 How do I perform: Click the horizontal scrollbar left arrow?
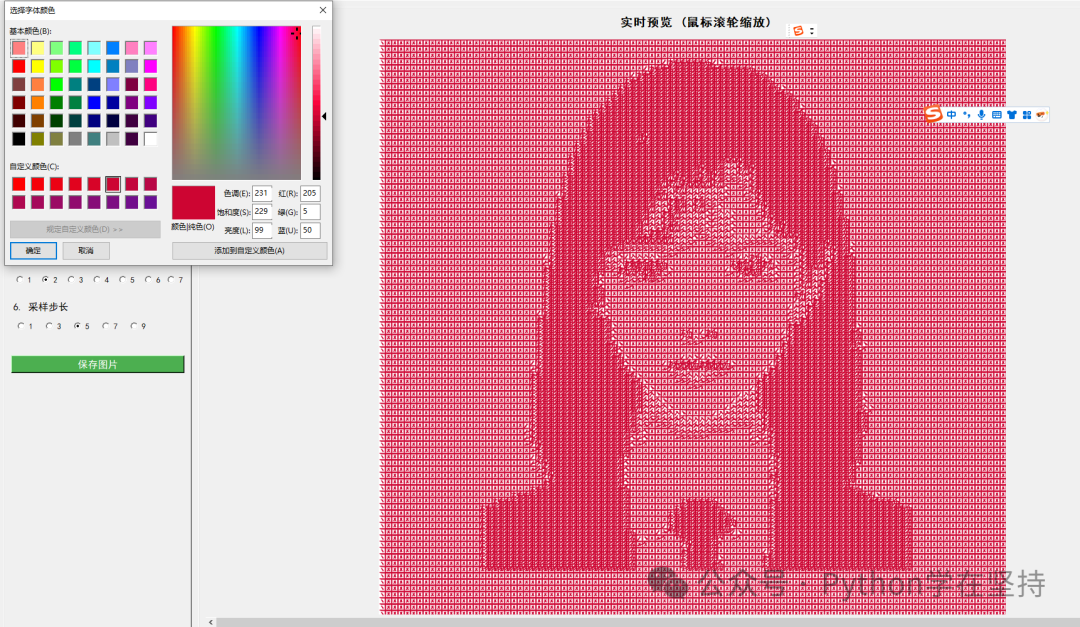211,622
